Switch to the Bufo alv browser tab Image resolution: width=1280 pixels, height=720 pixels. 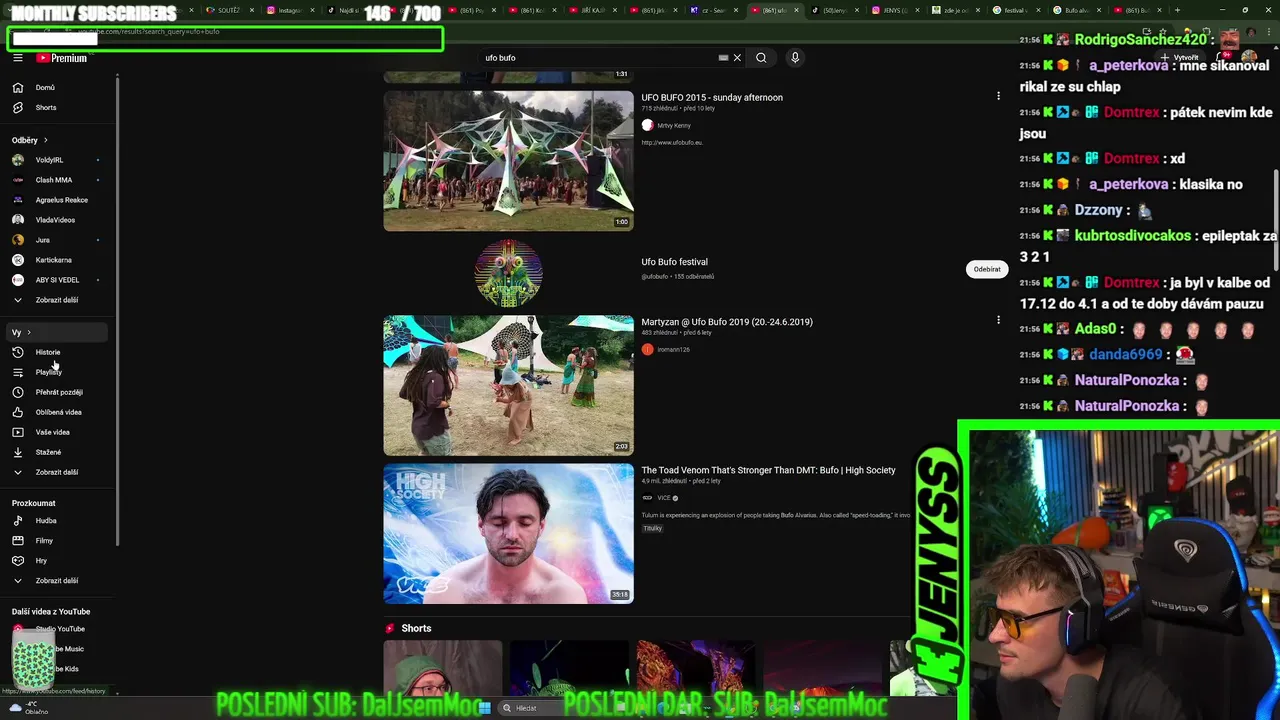click(x=1078, y=10)
